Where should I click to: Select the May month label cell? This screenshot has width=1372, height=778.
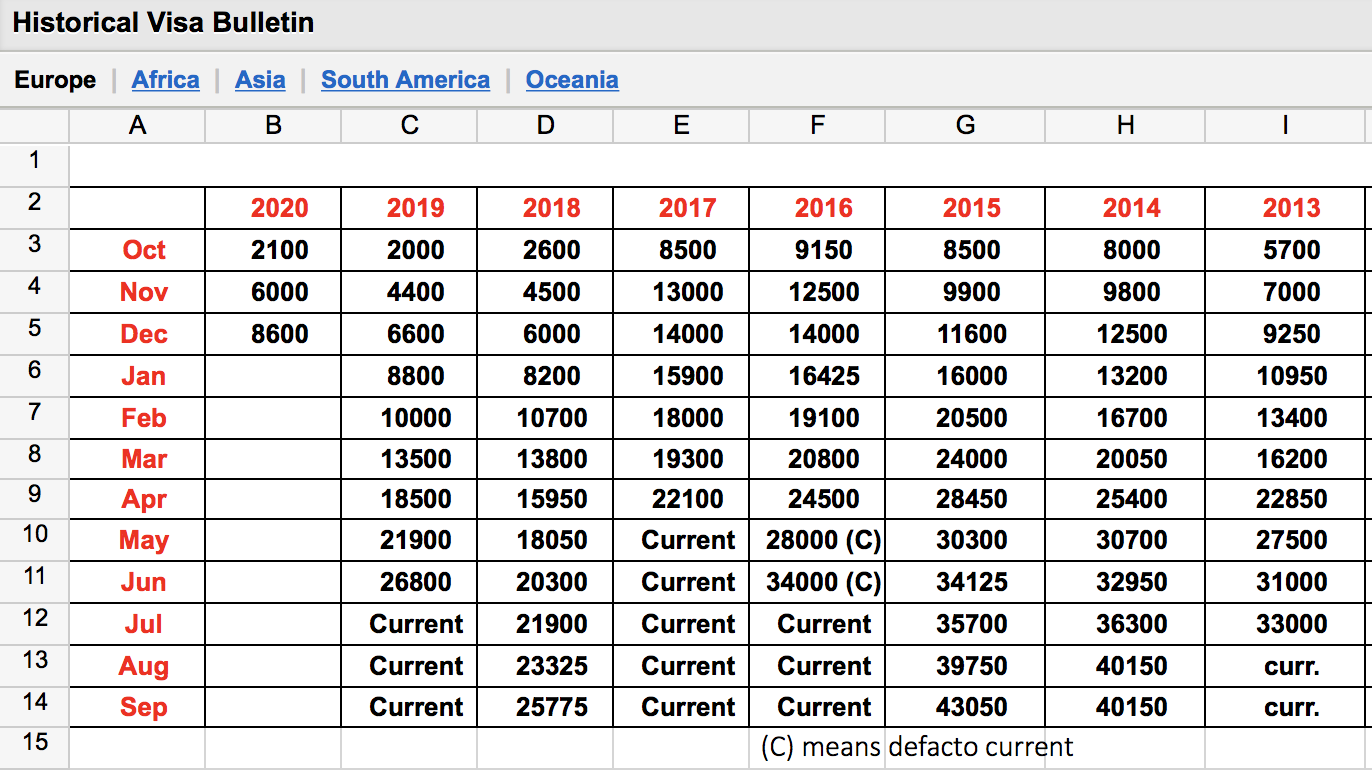(137, 540)
